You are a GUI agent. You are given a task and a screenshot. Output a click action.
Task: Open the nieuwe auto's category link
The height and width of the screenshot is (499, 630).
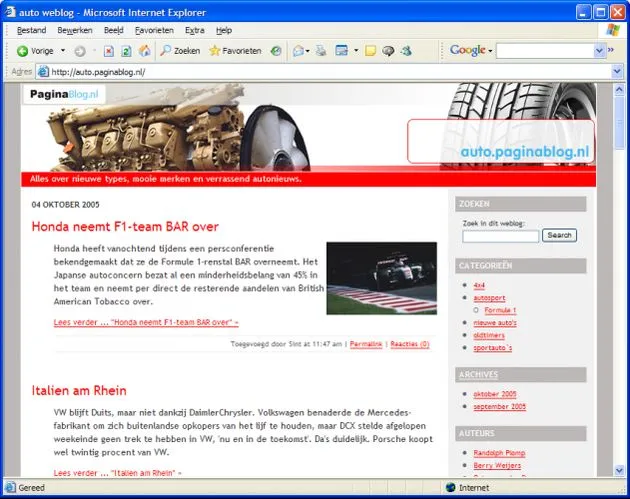[495, 323]
